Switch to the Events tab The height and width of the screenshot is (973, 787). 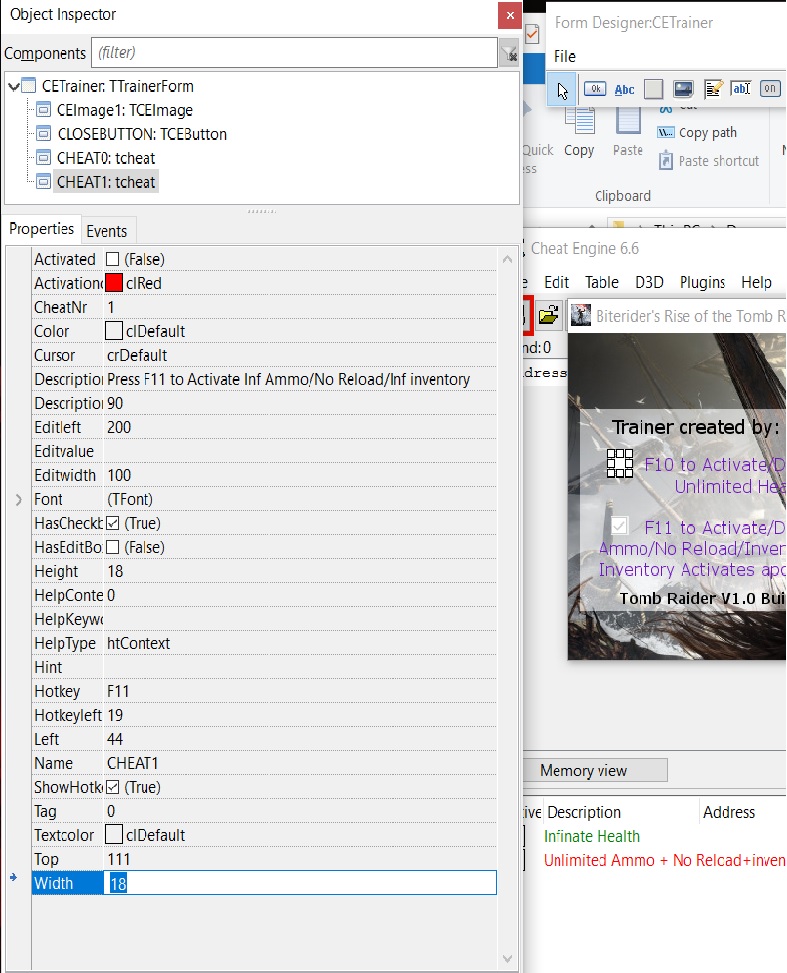pos(106,231)
